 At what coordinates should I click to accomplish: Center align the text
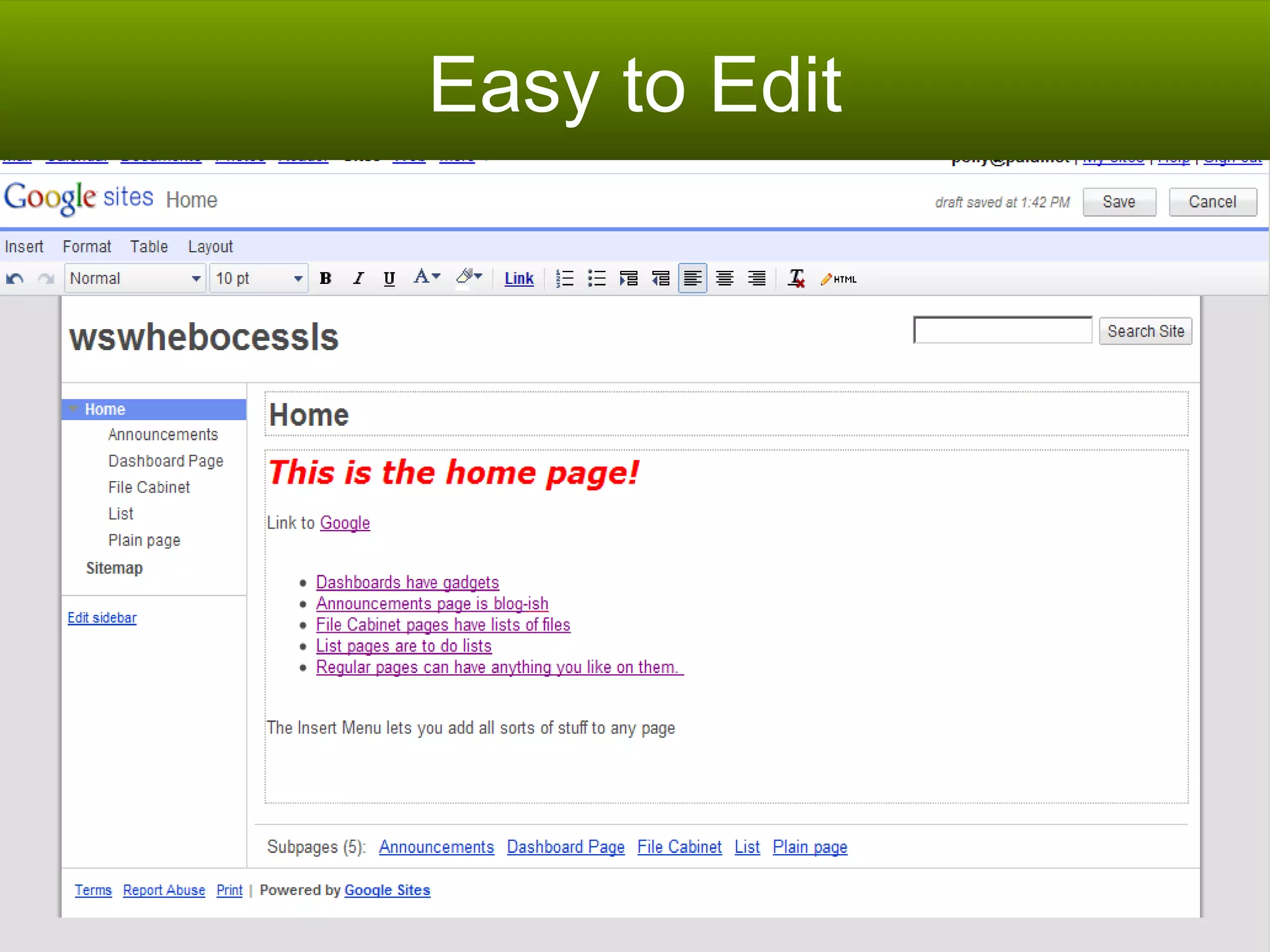(x=724, y=279)
